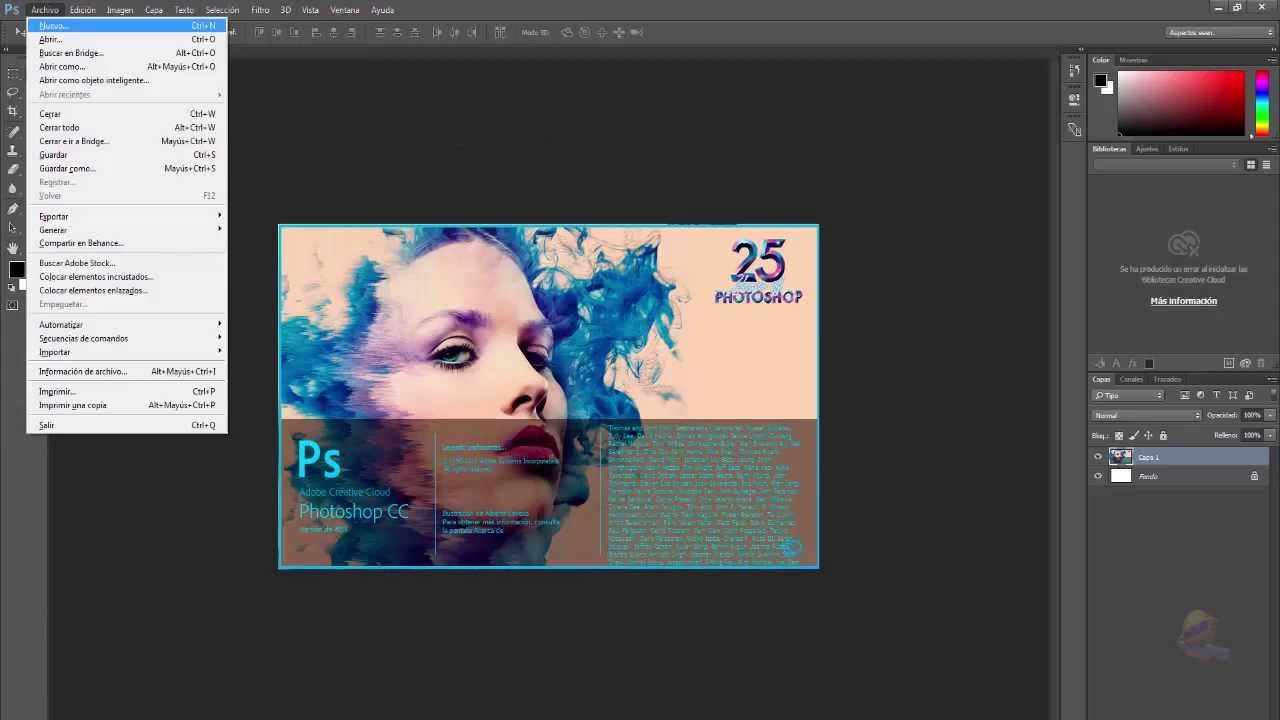Pick a color in the red color field
Screen dimensions: 1280x720
coord(1181,103)
